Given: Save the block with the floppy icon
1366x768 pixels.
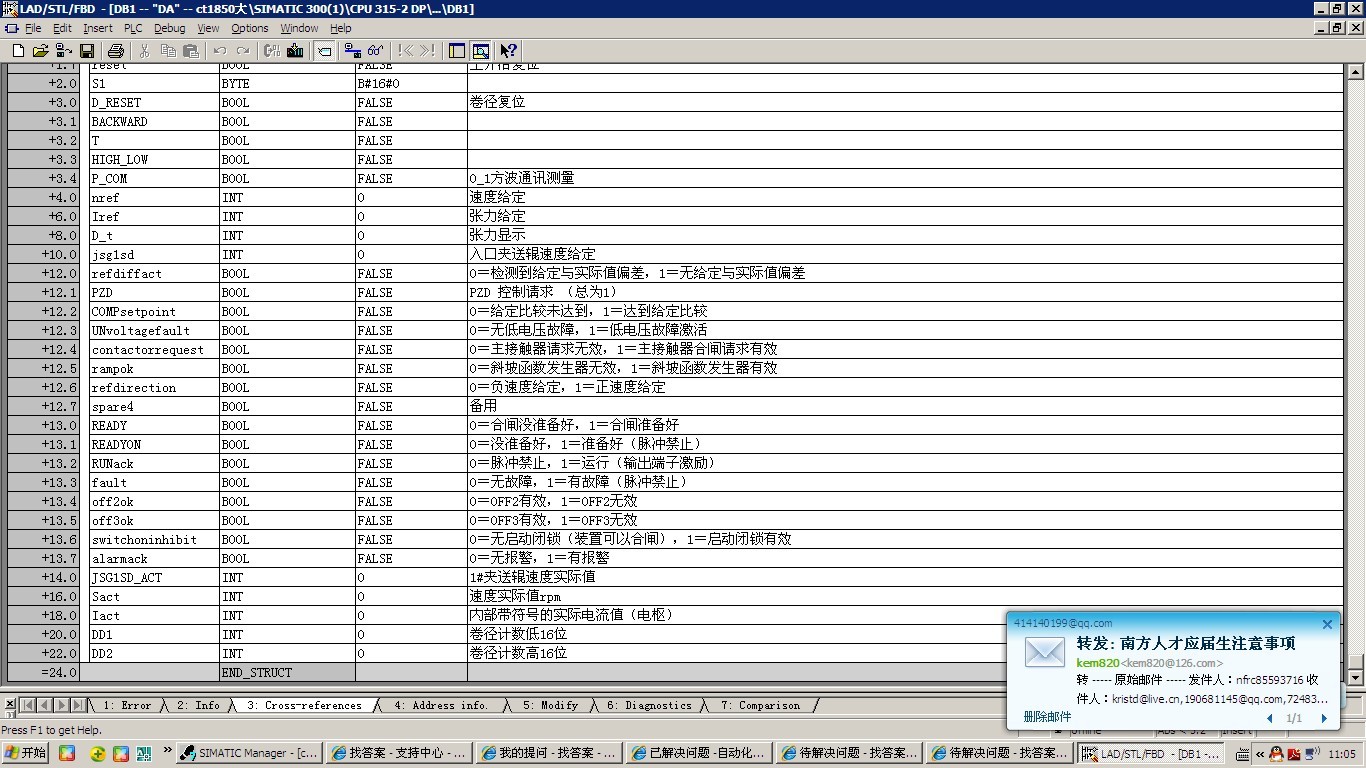Looking at the screenshot, I should pyautogui.click(x=87, y=50).
